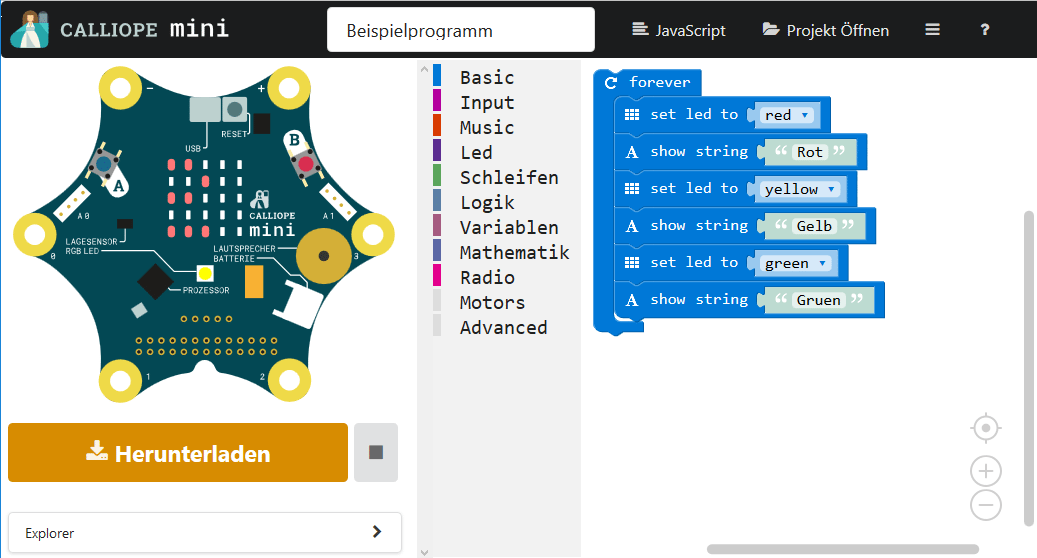Click the top-left minus pin ring

[120, 88]
